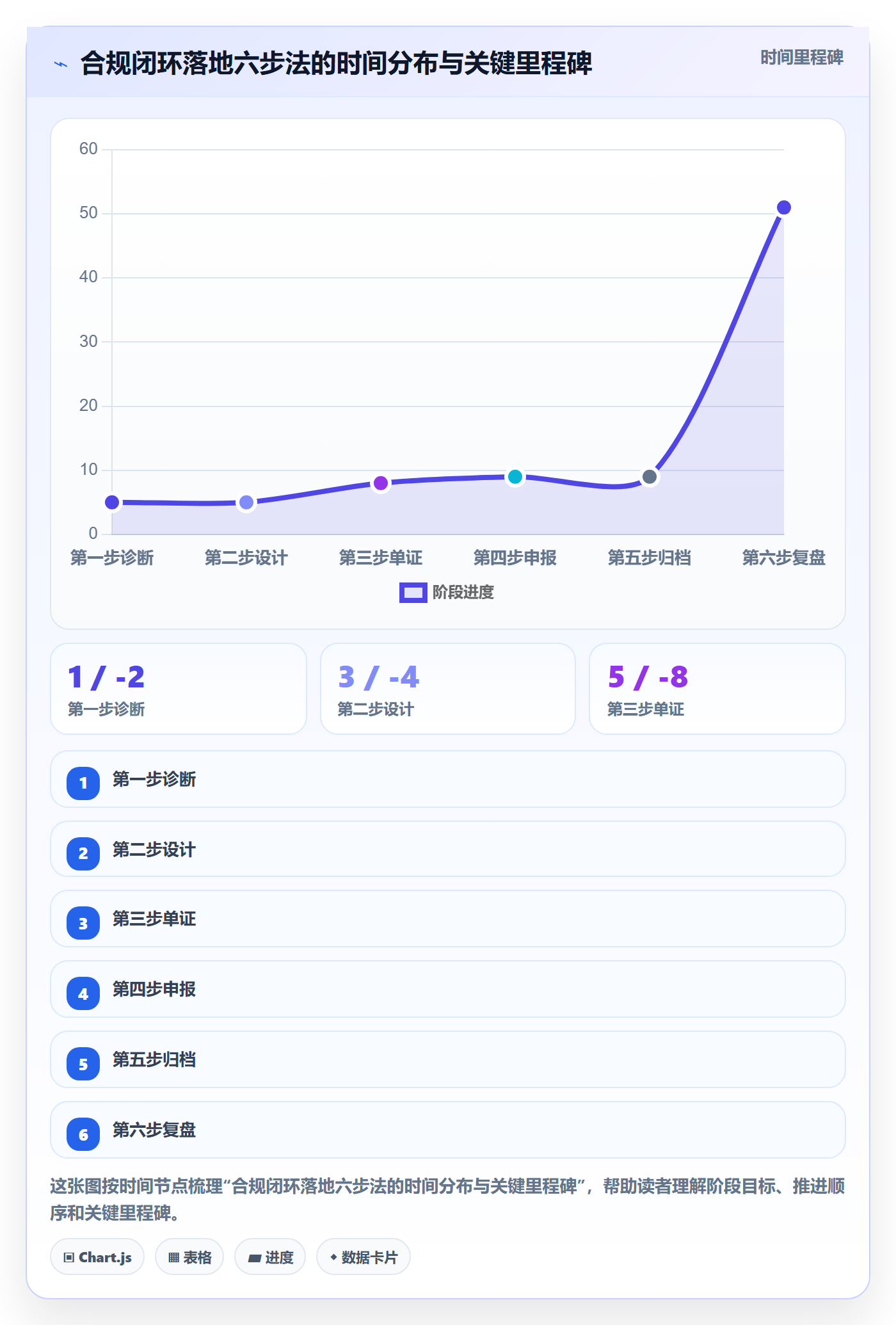The height and width of the screenshot is (1325, 896).
Task: Toggle the 阶段进度 legend swatch
Action: (x=413, y=593)
